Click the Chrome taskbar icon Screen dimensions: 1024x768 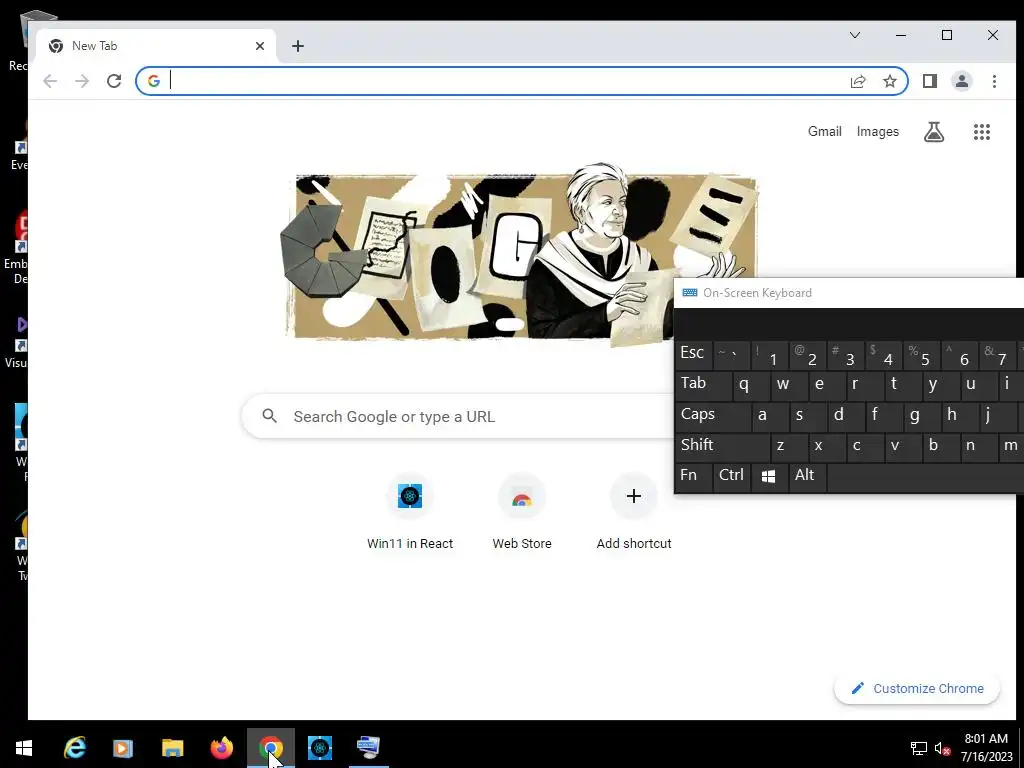(x=270, y=748)
